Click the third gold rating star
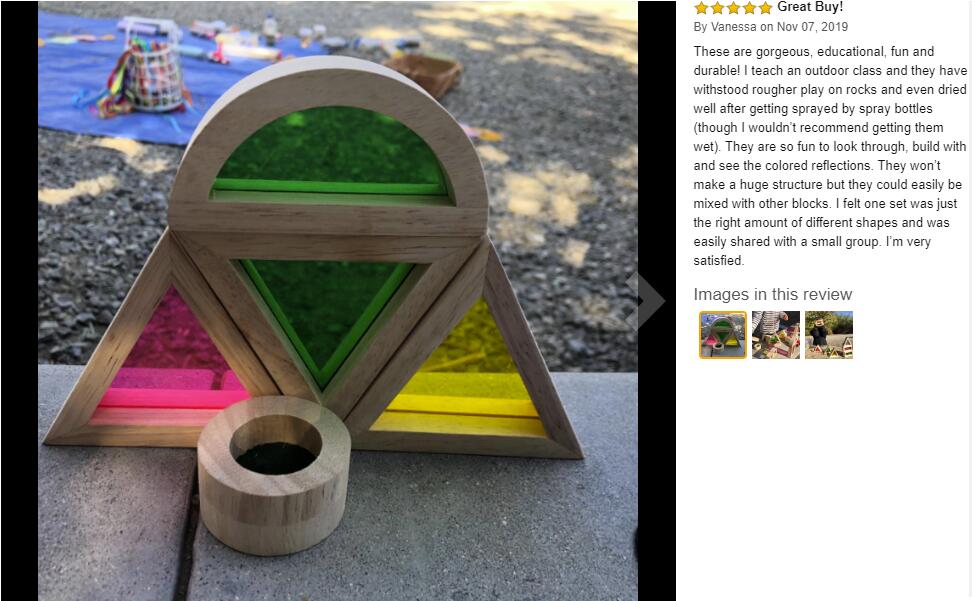The height and width of the screenshot is (601, 972). pos(733,7)
